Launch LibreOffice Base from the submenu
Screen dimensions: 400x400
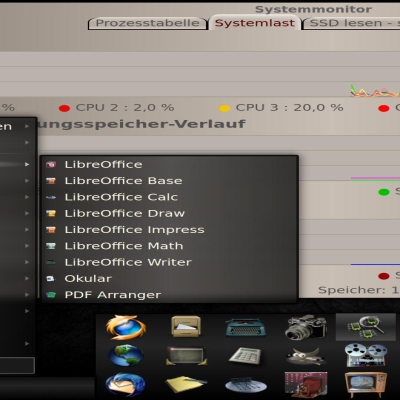[169, 181]
